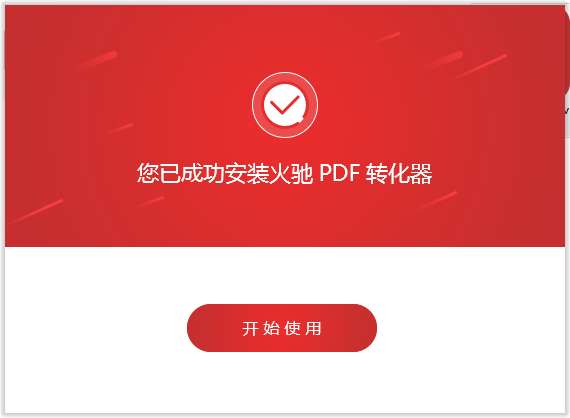Click the 开 character on the start button

(x=250, y=328)
